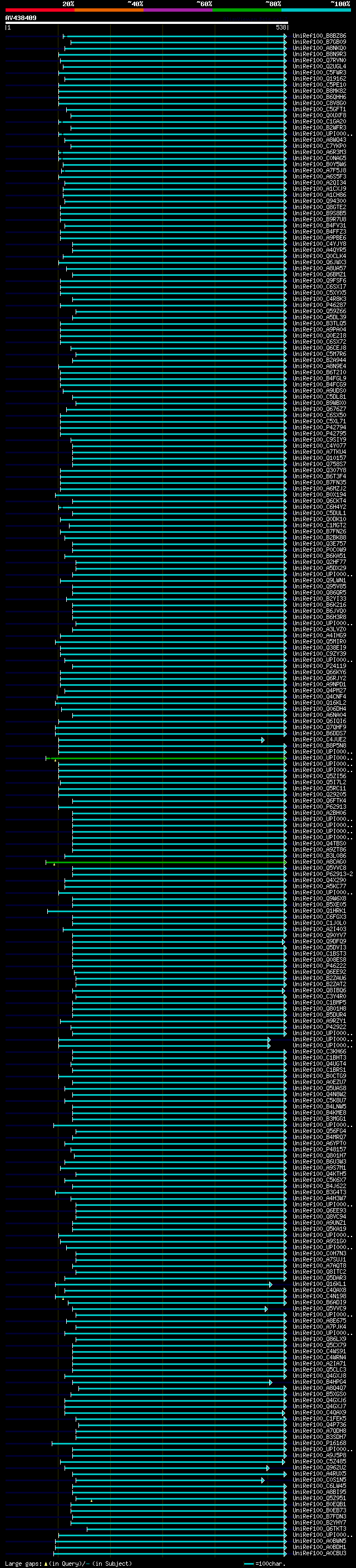Select label UniRef100_Q8IBQ6
Viewport: 356px width, 1568px height.
(319, 990)
